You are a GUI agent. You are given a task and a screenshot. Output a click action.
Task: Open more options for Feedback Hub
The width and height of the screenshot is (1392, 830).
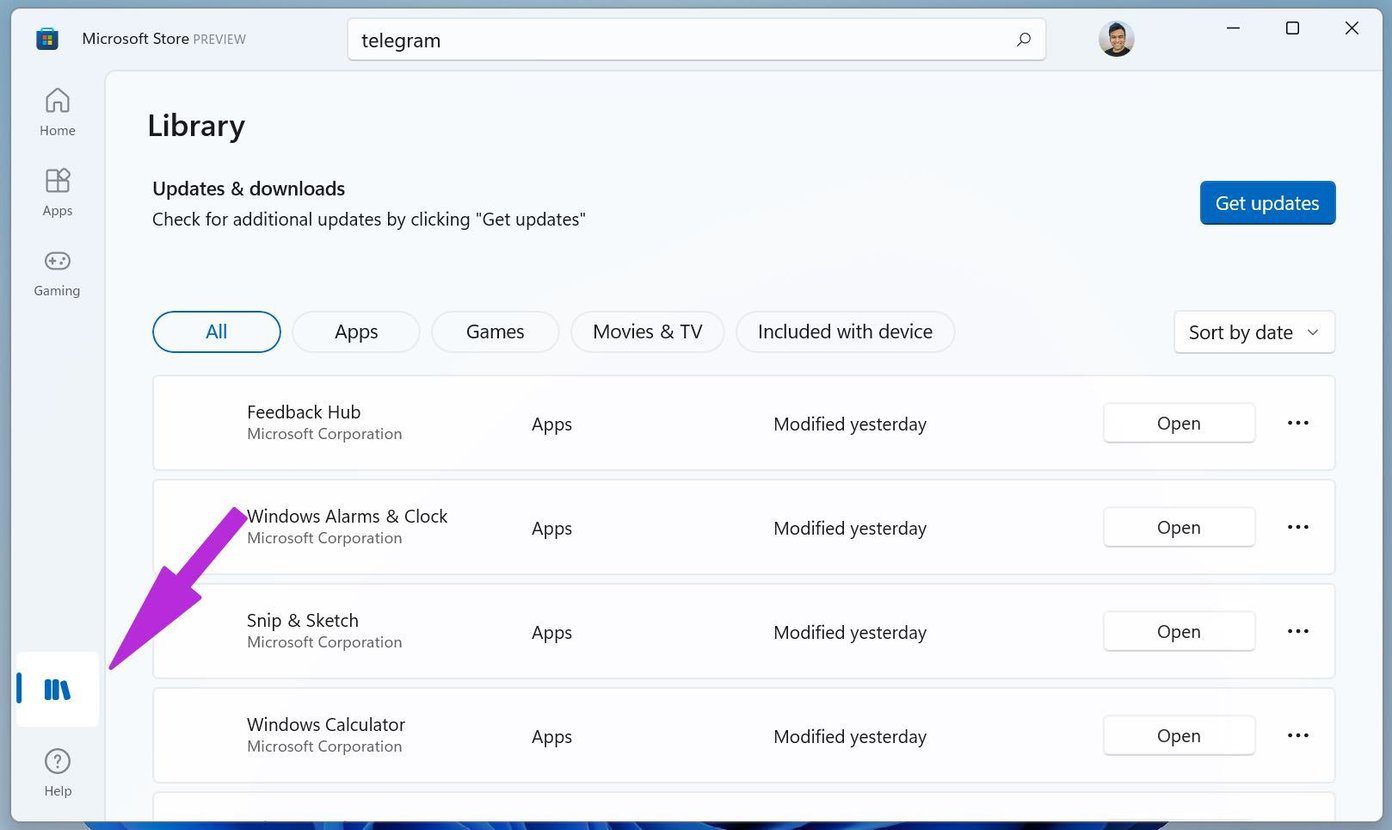click(1298, 423)
